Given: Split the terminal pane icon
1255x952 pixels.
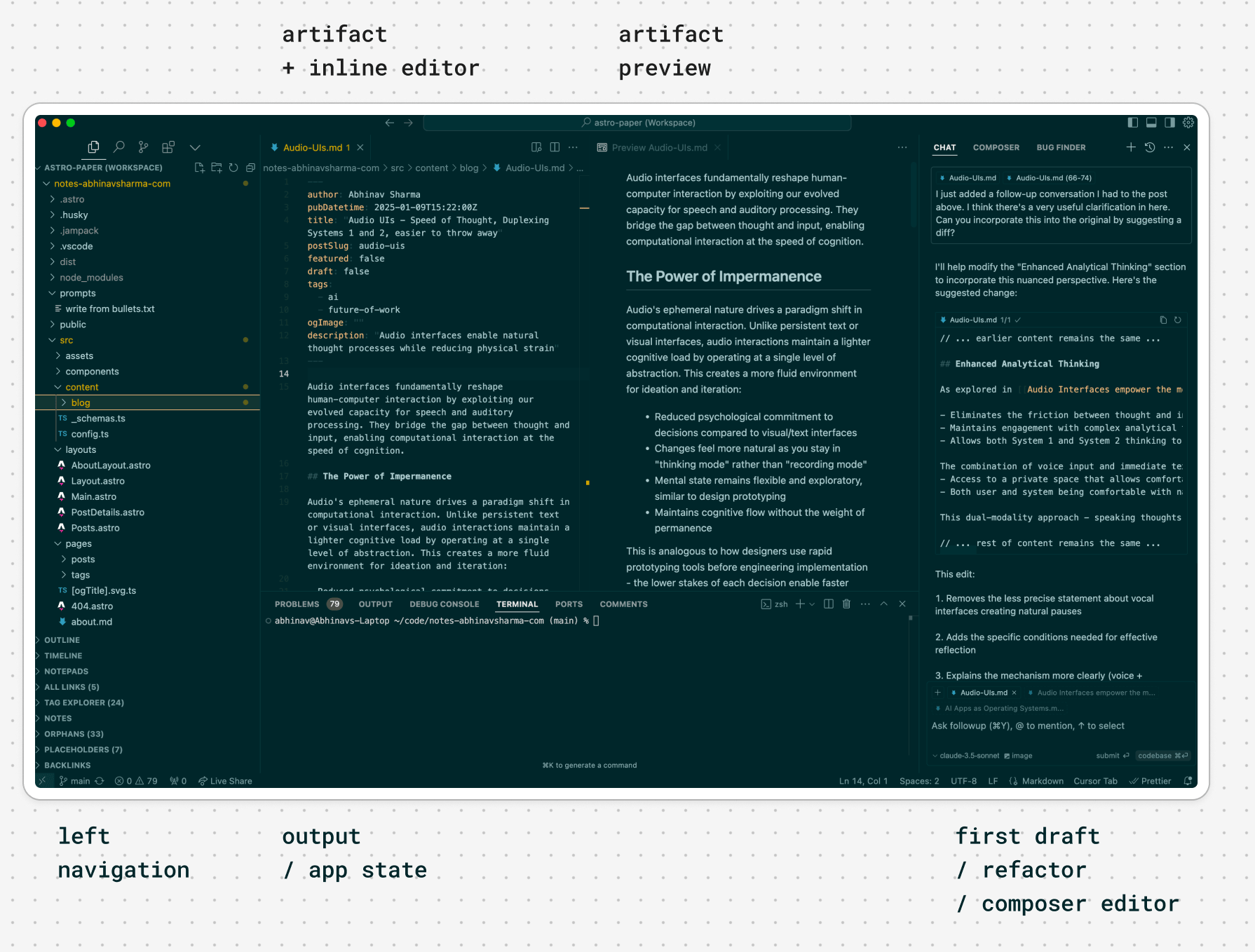Looking at the screenshot, I should click(828, 604).
